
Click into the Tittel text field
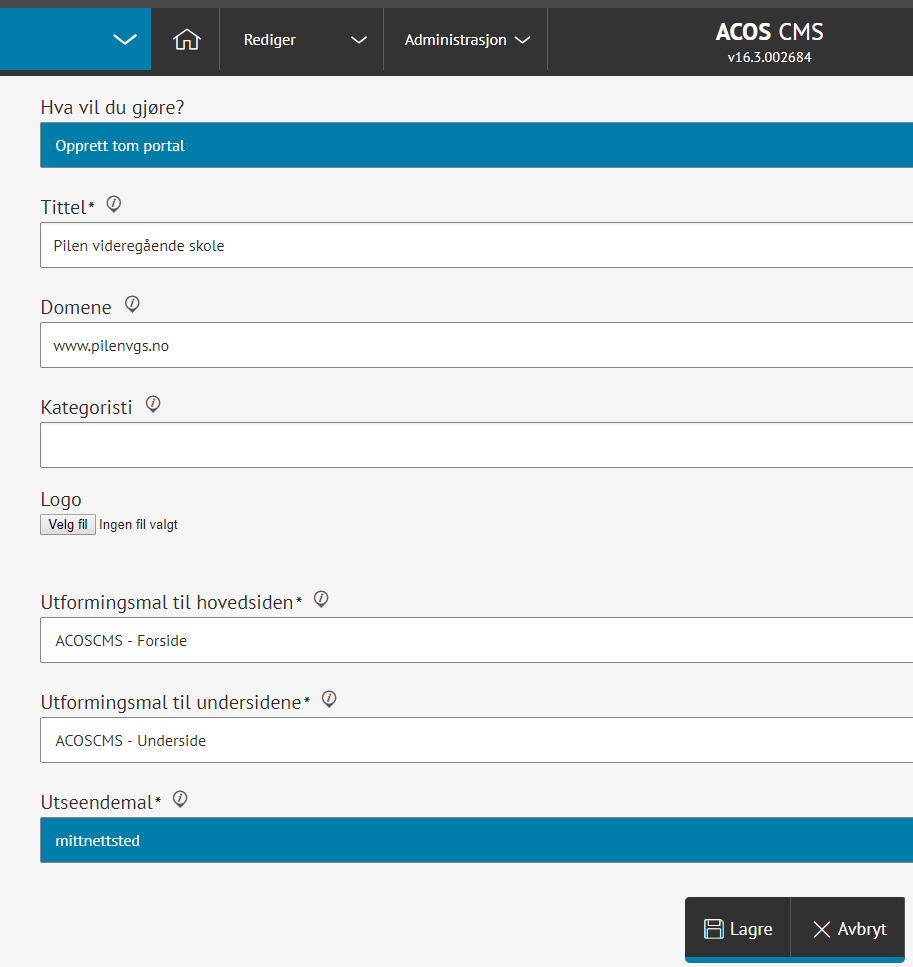476,246
